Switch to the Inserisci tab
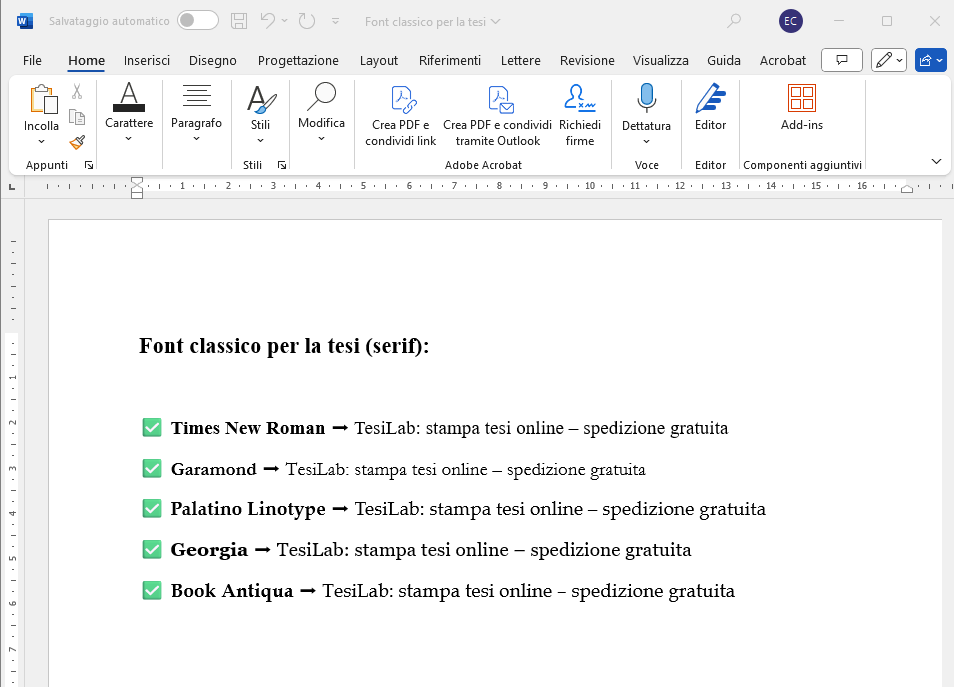 [x=147, y=60]
